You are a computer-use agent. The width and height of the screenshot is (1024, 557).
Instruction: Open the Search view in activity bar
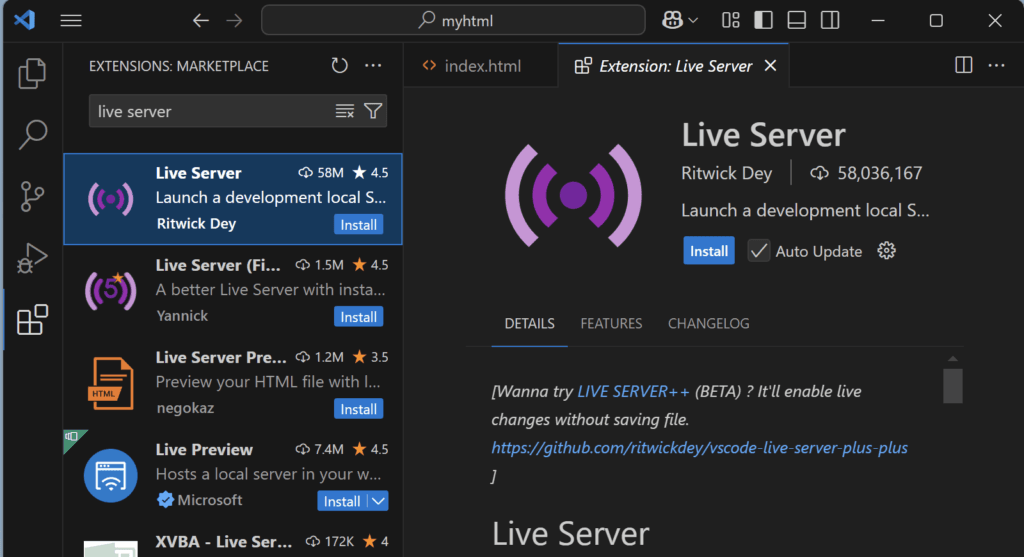(x=31, y=135)
